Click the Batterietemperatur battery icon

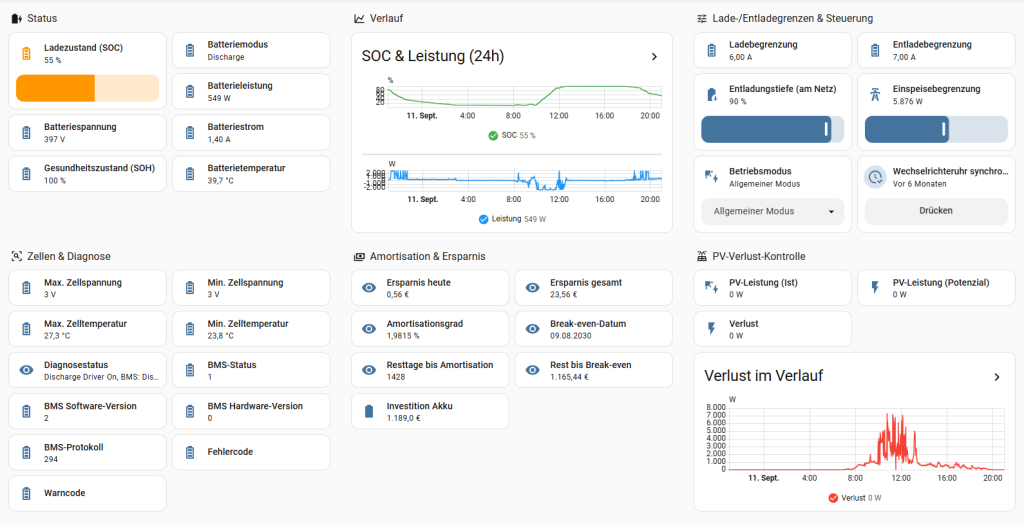point(190,174)
